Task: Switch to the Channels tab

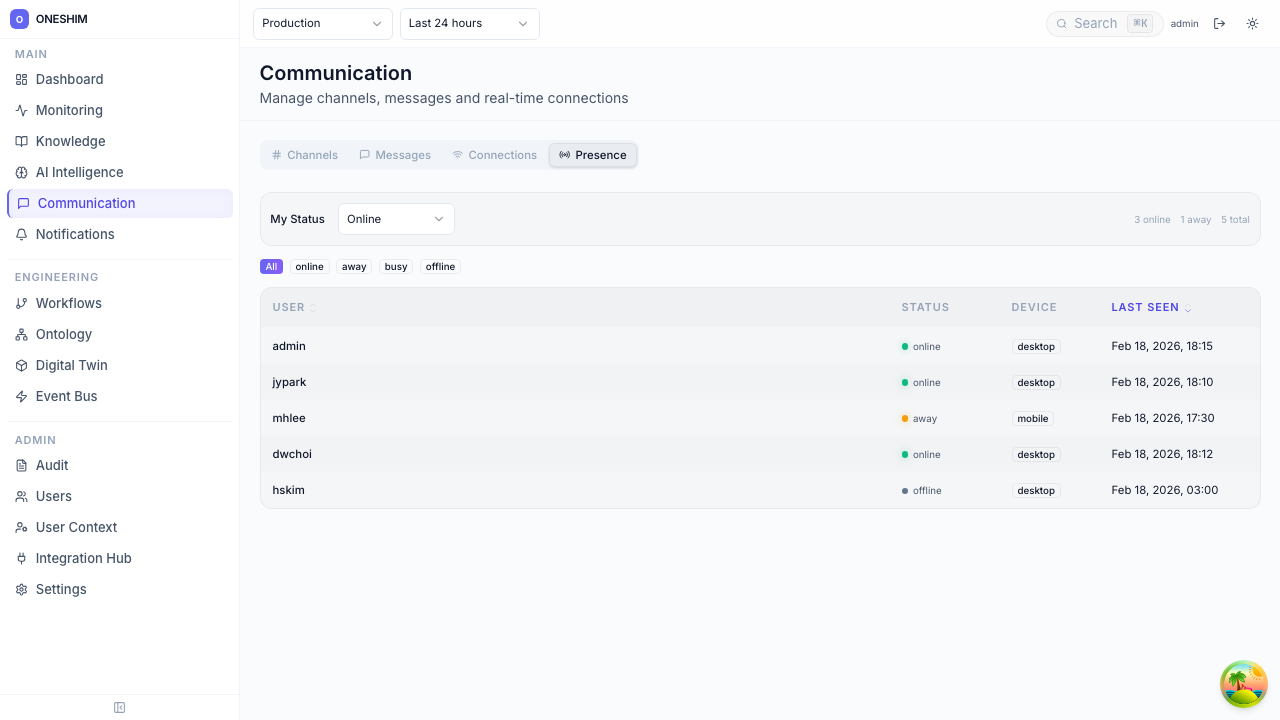Action: 305,155
